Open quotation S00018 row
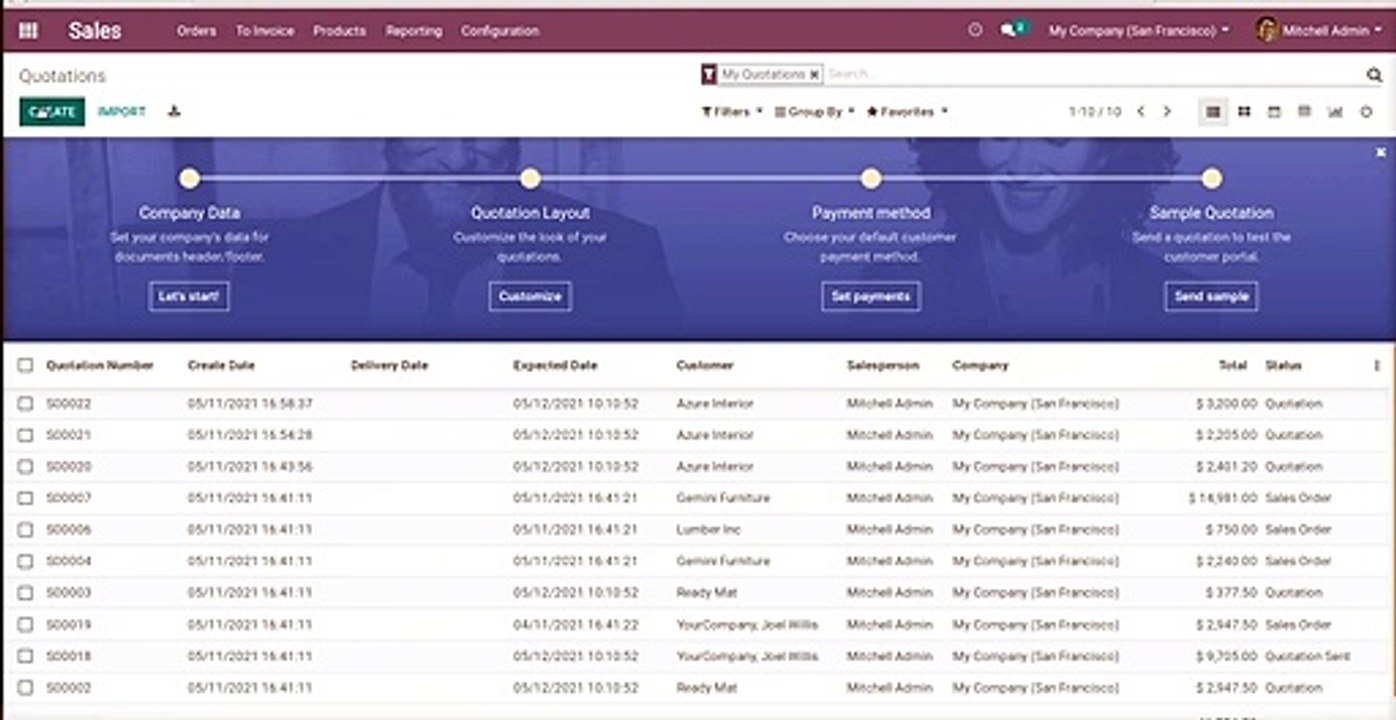The height and width of the screenshot is (720, 1396). (x=698, y=657)
